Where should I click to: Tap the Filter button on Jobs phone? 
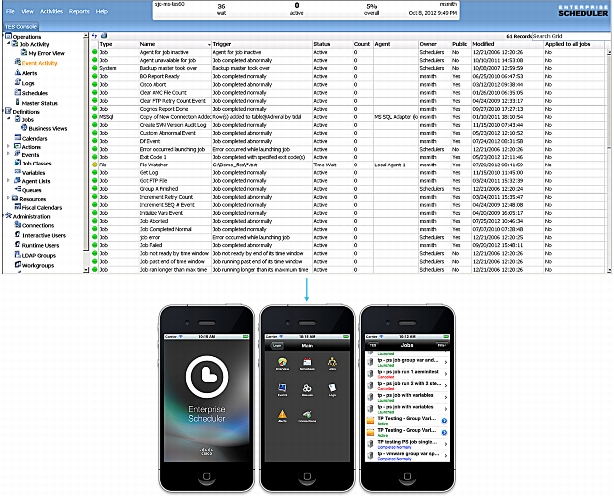pos(441,345)
